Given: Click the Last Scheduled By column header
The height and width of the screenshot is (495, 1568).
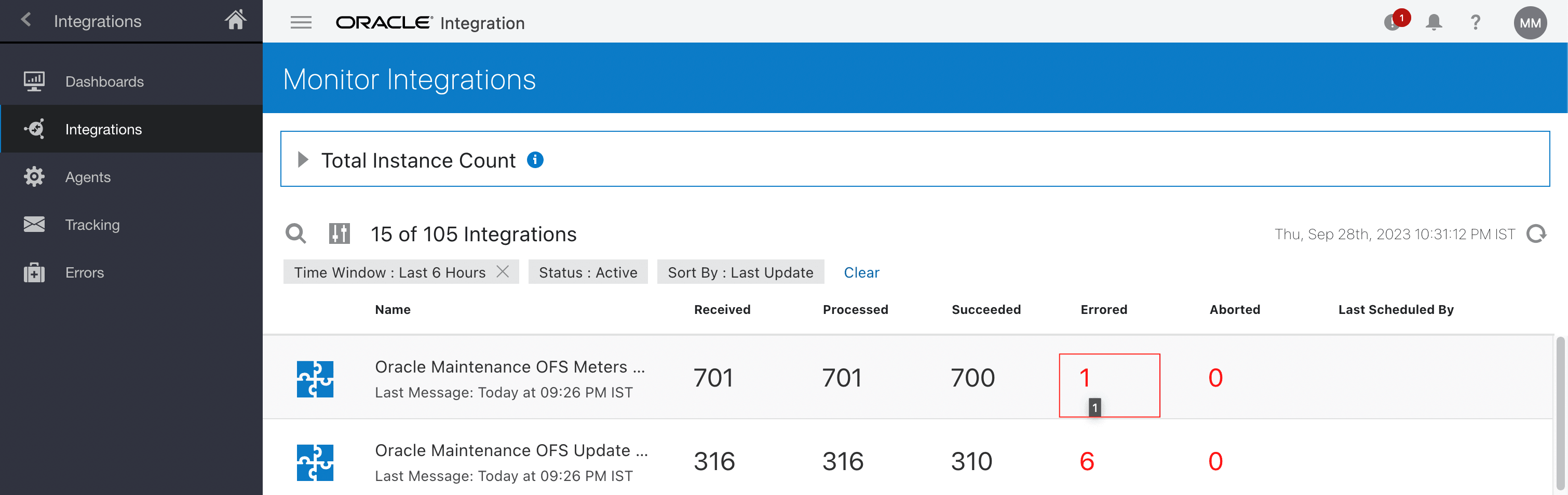Looking at the screenshot, I should point(1396,310).
